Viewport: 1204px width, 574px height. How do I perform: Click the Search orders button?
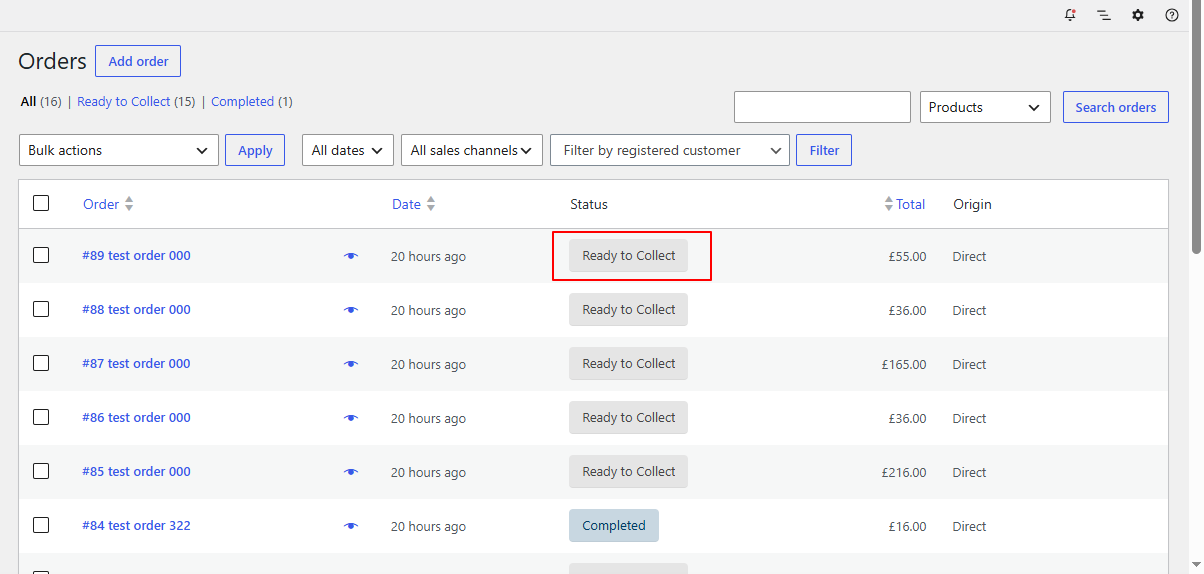coord(1116,107)
